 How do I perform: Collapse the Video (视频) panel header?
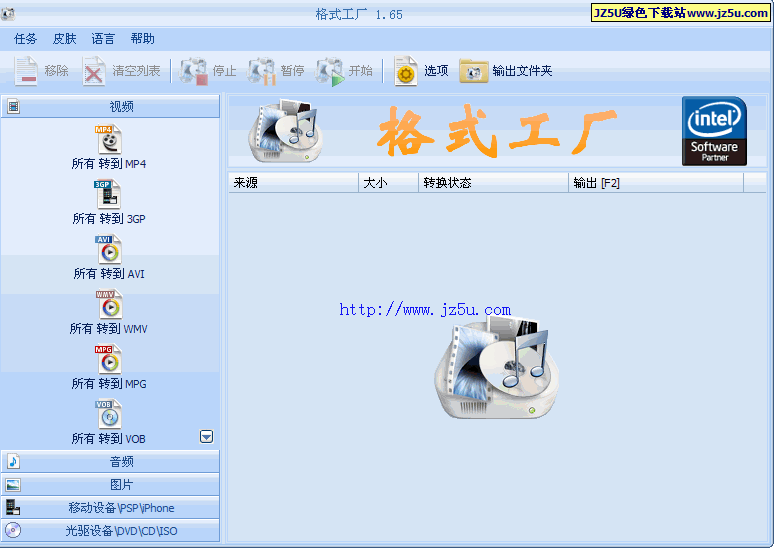click(110, 106)
